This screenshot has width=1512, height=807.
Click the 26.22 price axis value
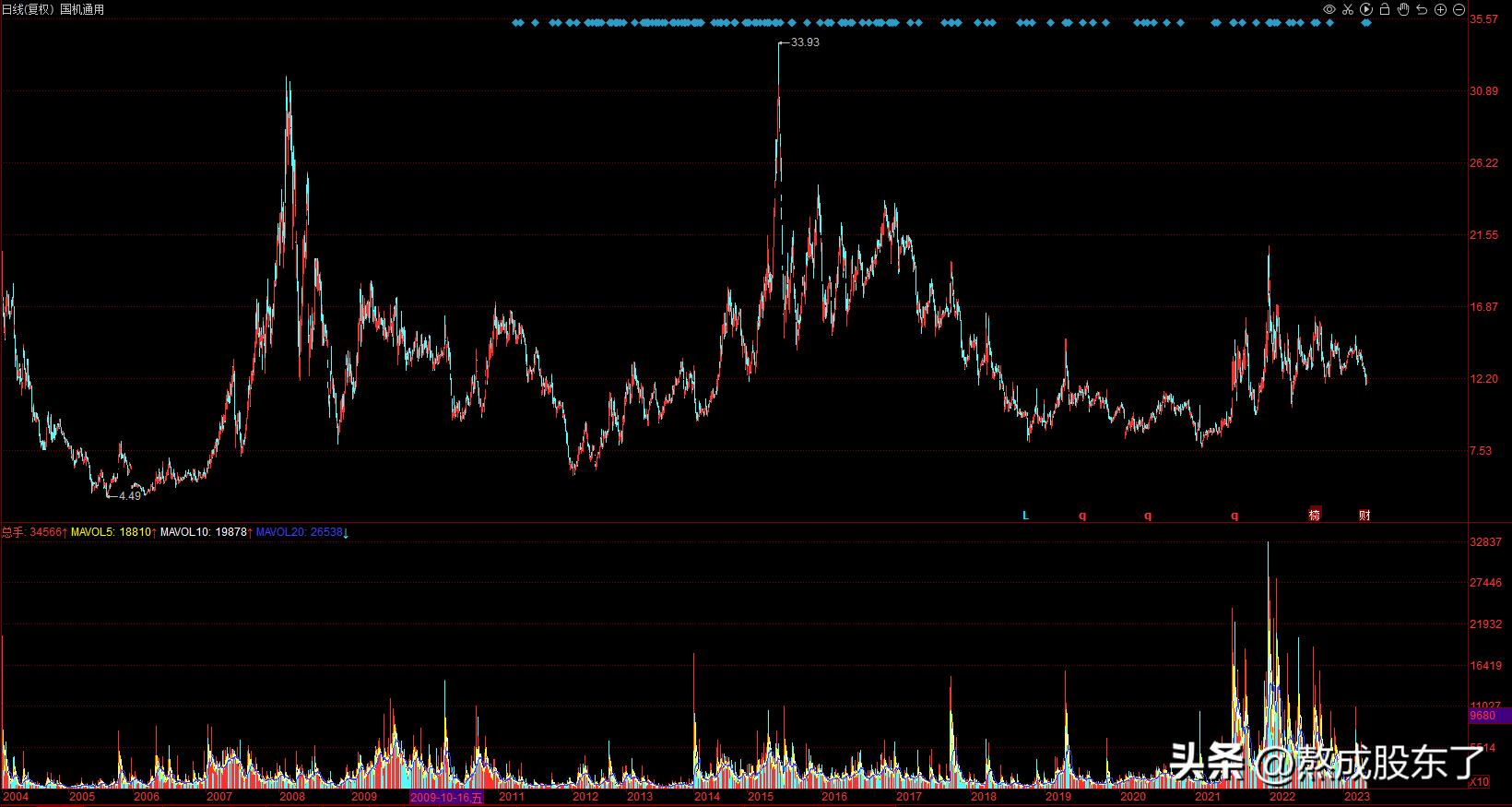[x=1484, y=163]
